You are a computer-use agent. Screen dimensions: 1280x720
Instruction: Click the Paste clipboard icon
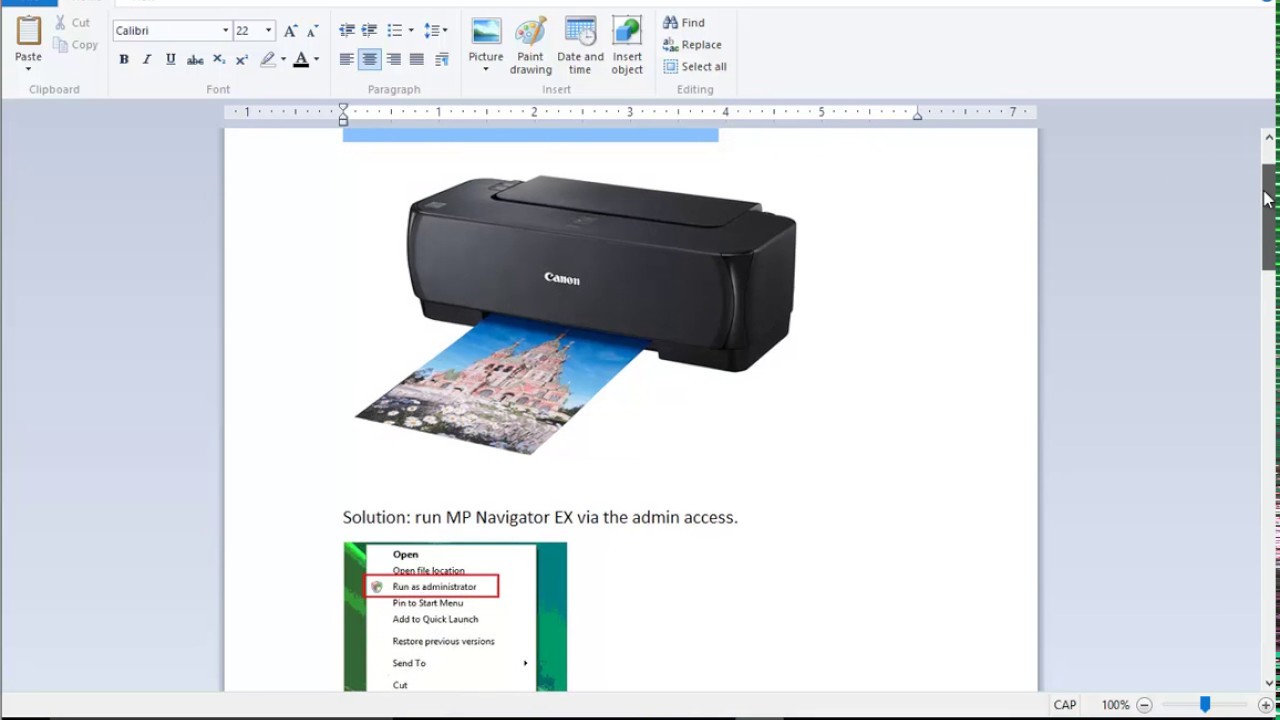point(28,31)
